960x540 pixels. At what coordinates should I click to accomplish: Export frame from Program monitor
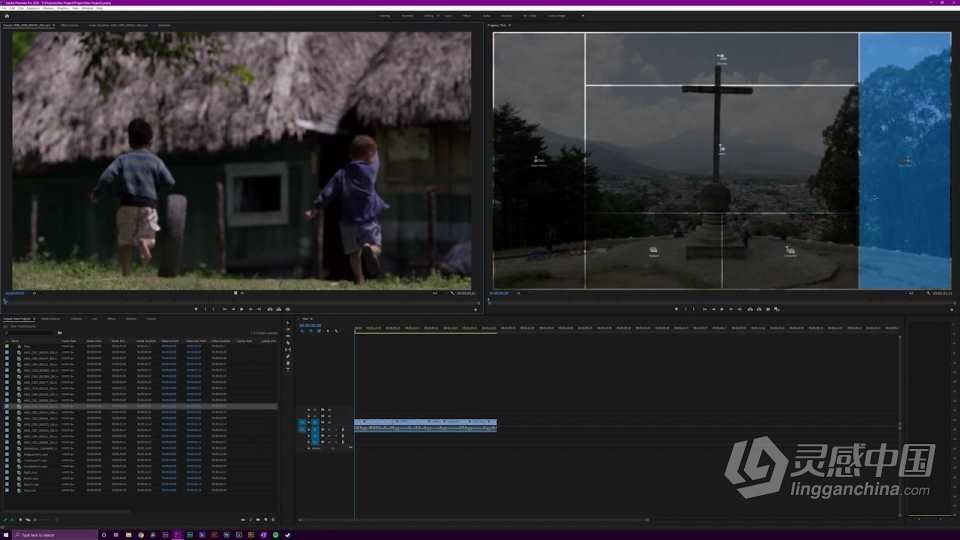(x=768, y=309)
